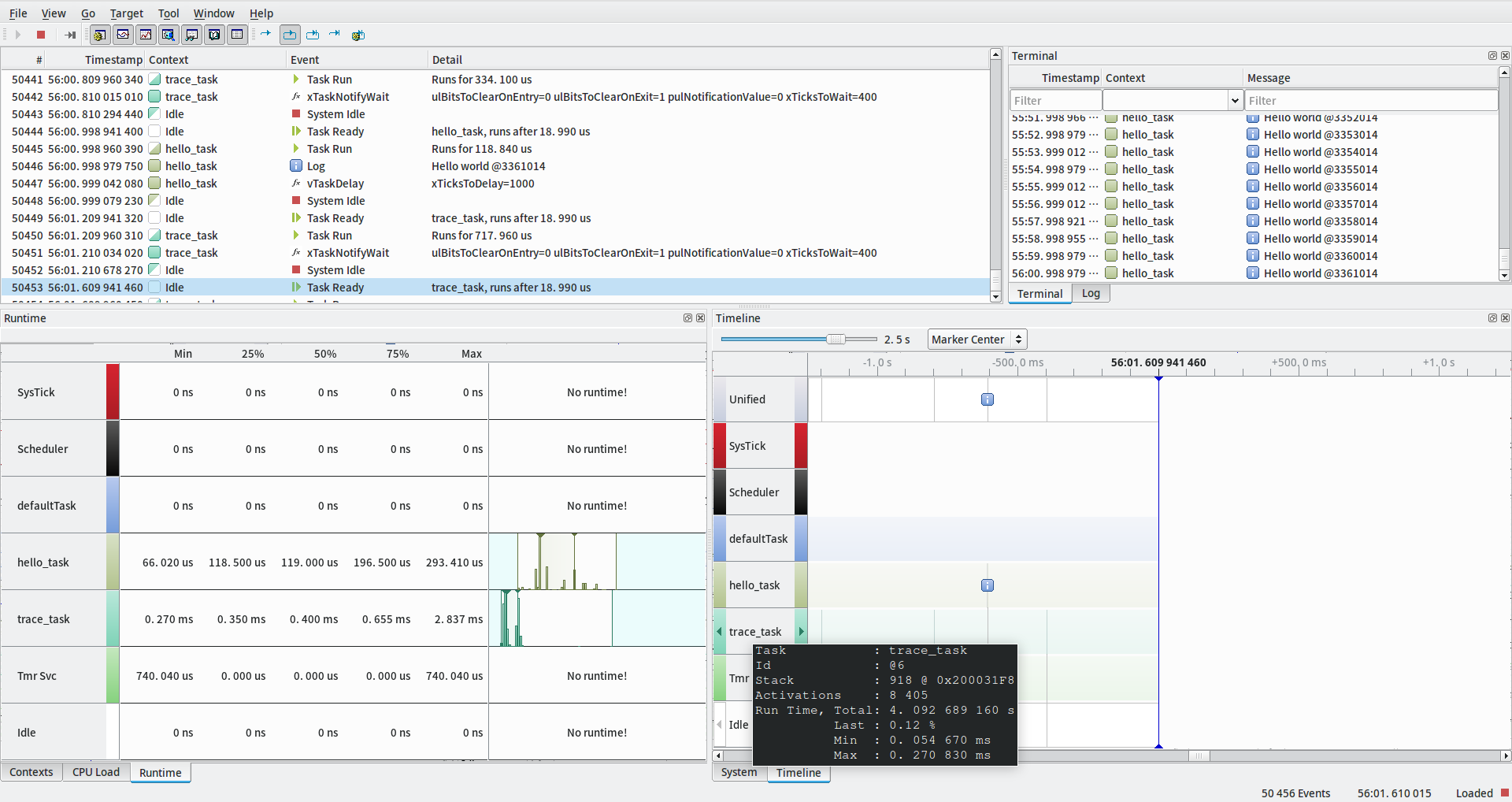The height and width of the screenshot is (802, 1512).
Task: Open the graph chart view icon
Action: pyautogui.click(x=146, y=35)
